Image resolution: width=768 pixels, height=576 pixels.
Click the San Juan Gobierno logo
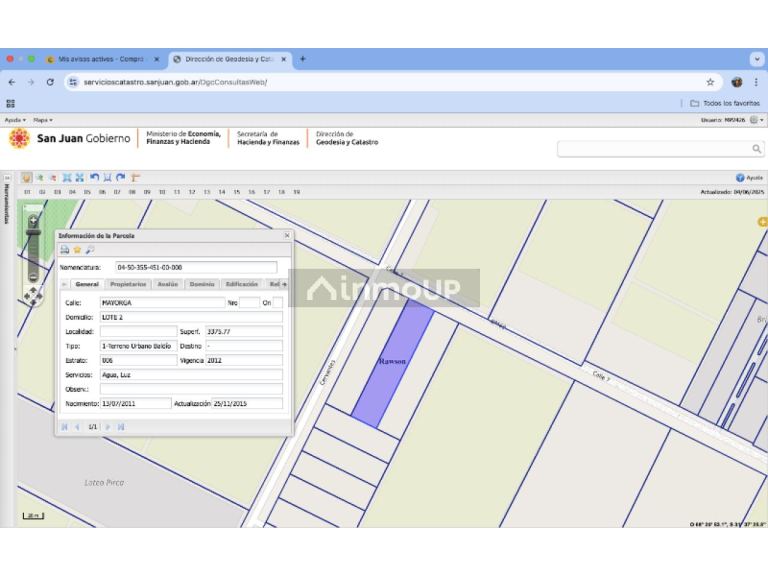(x=70, y=139)
